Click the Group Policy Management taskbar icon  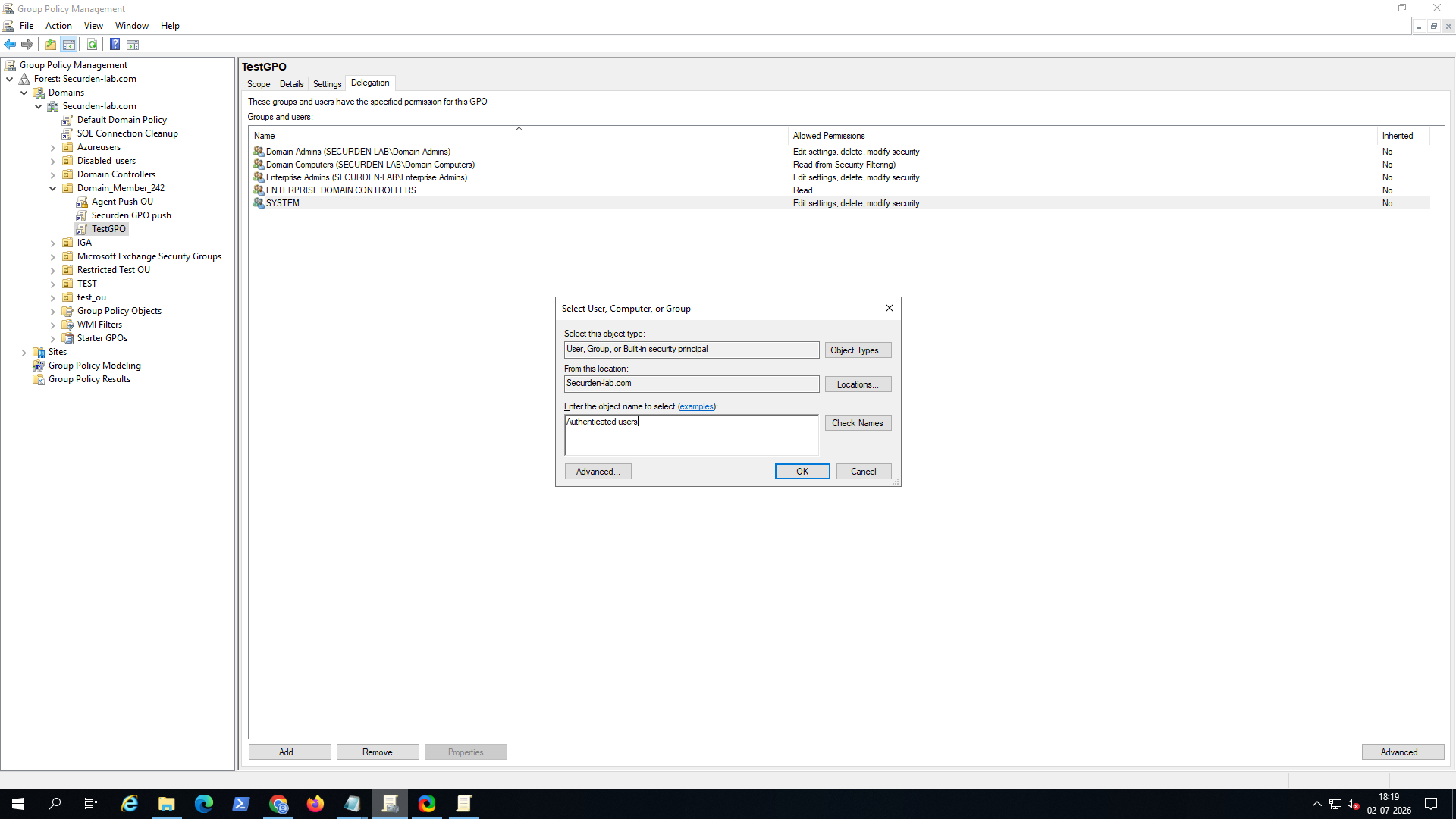coord(390,804)
